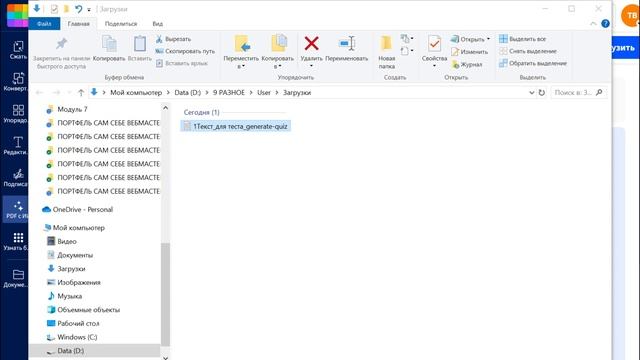Click the Журнал ribbon command
640x360 pixels.
pos(467,64)
